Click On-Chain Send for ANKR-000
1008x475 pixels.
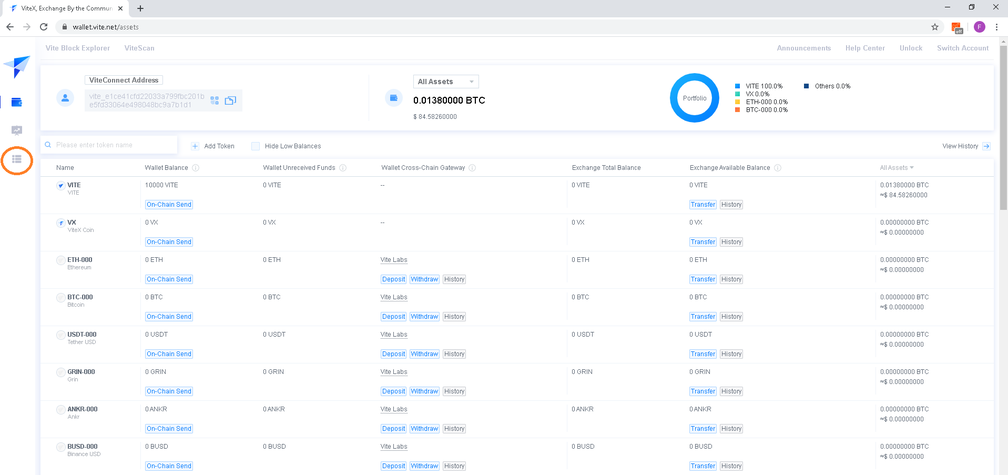pyautogui.click(x=168, y=428)
